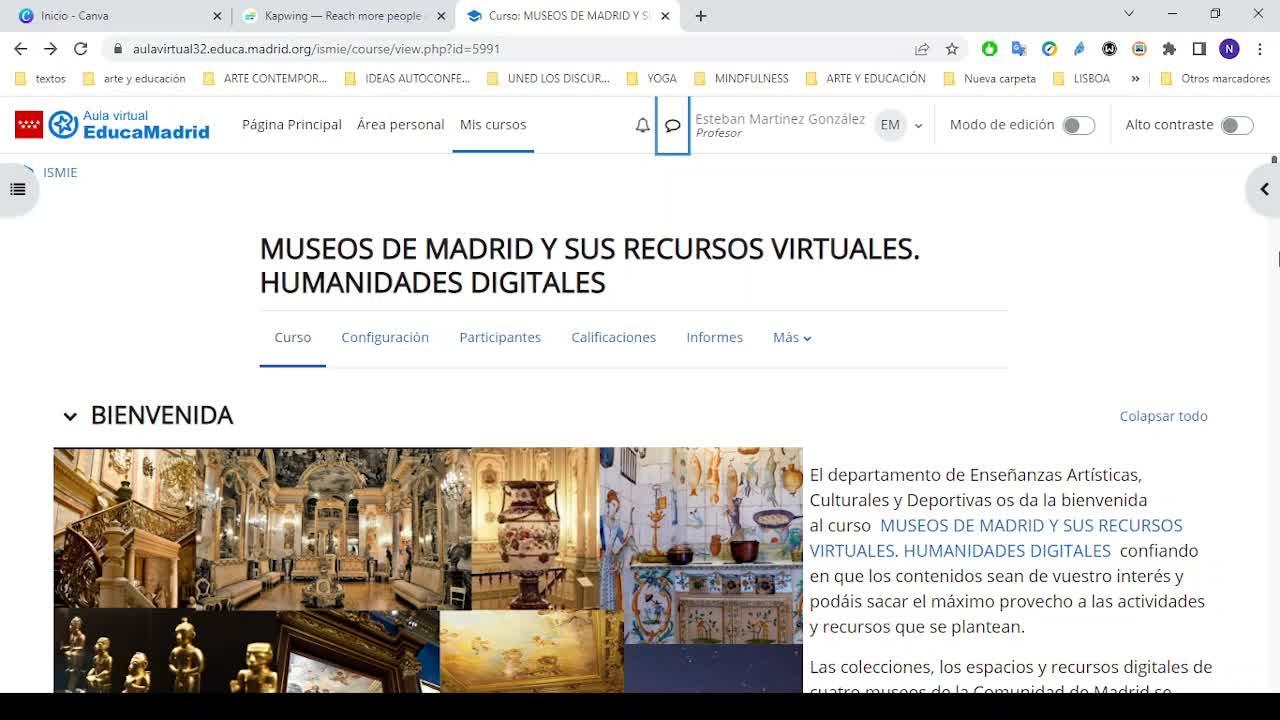Reload the current page

80,48
